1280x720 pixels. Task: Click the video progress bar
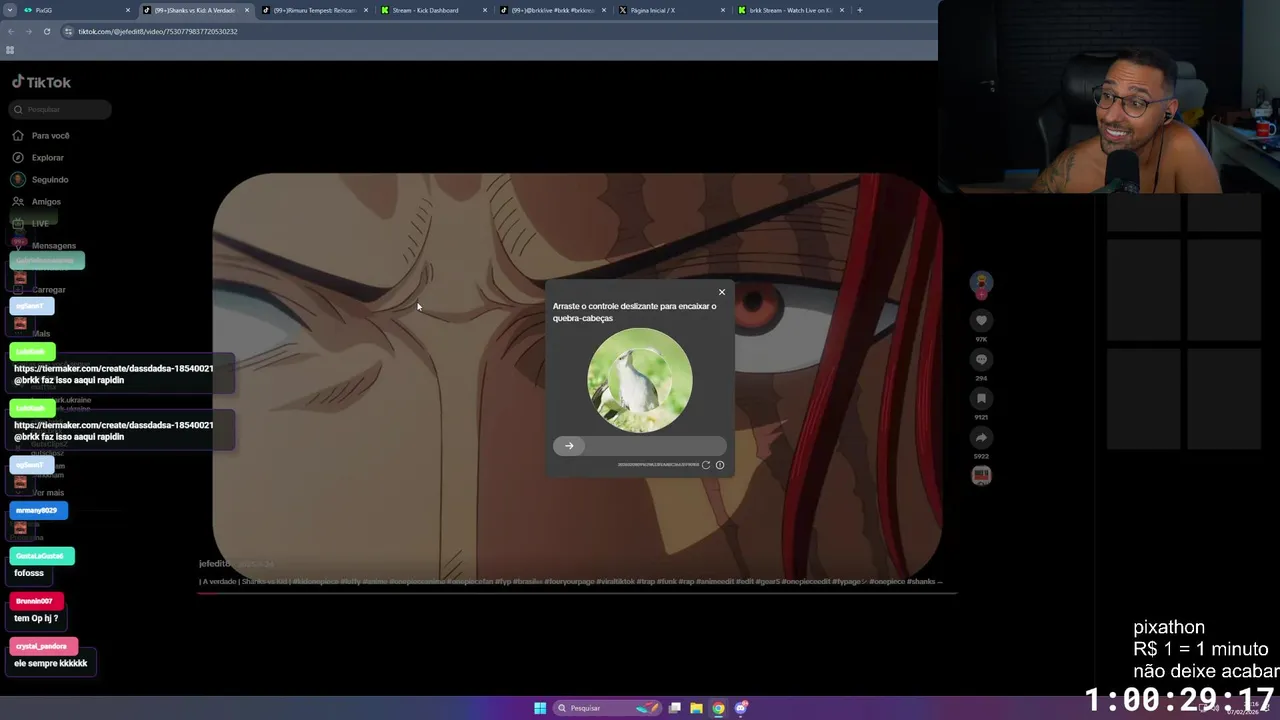[x=577, y=593]
